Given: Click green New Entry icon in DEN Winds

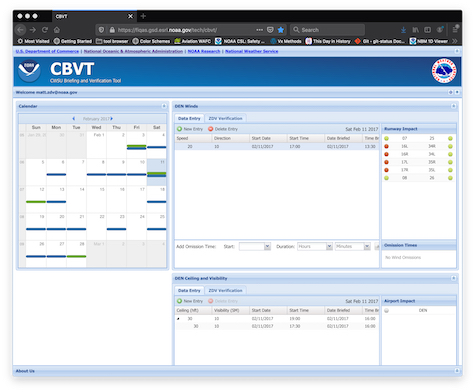Looking at the screenshot, I should [179, 129].
